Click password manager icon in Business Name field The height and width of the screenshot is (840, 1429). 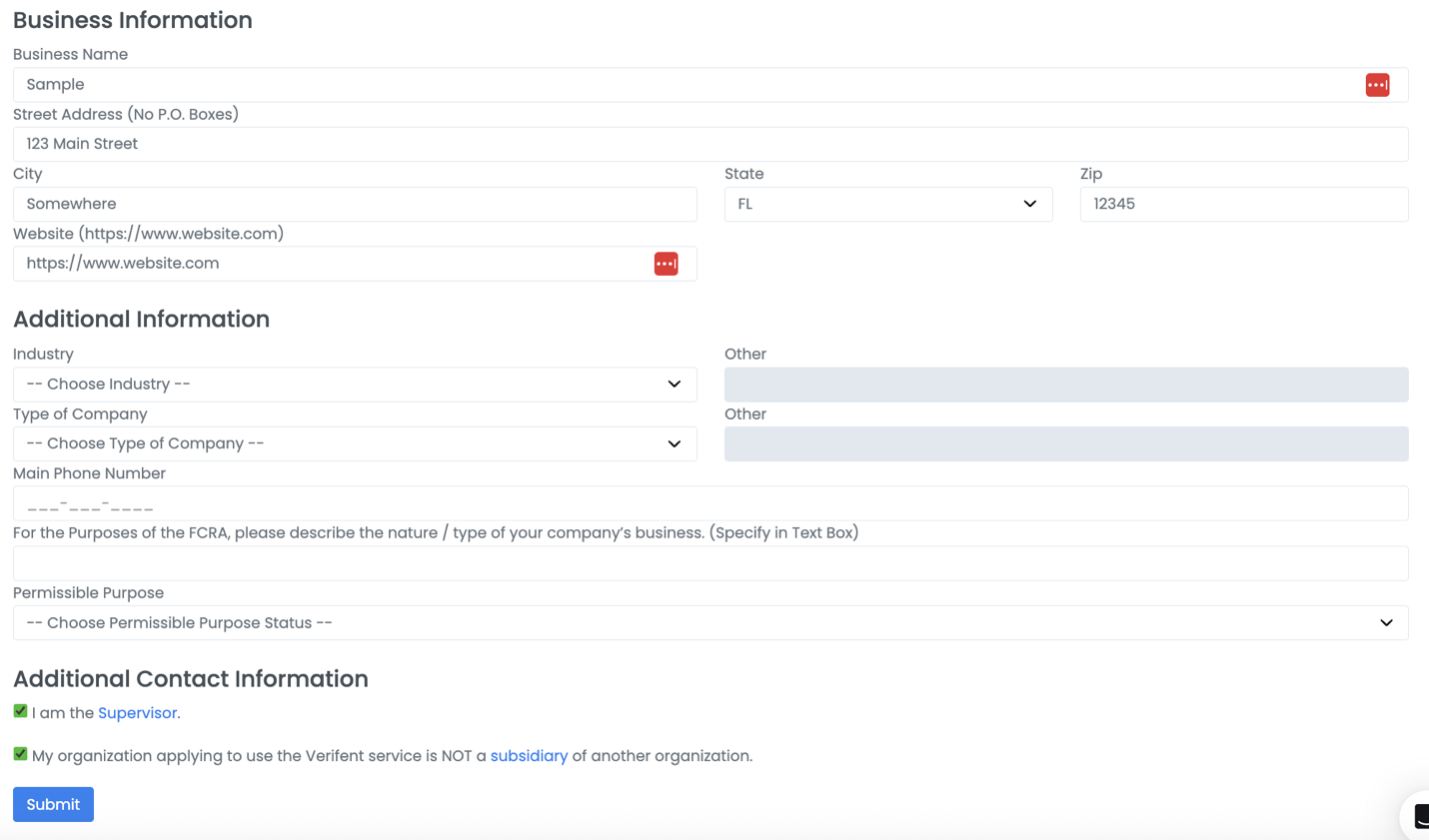pyautogui.click(x=1377, y=85)
